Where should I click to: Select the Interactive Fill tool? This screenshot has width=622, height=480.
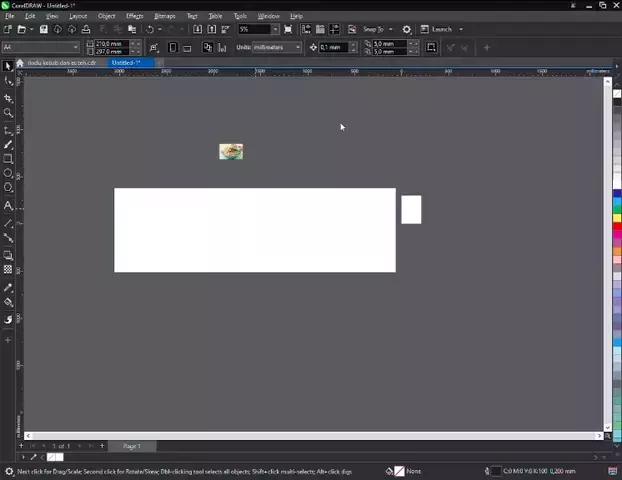(x=8, y=302)
